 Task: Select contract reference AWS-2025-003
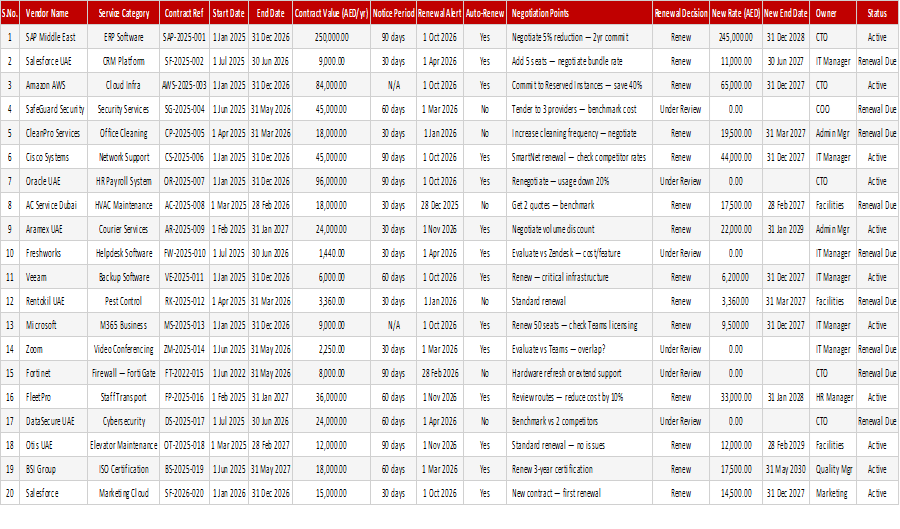coord(184,85)
